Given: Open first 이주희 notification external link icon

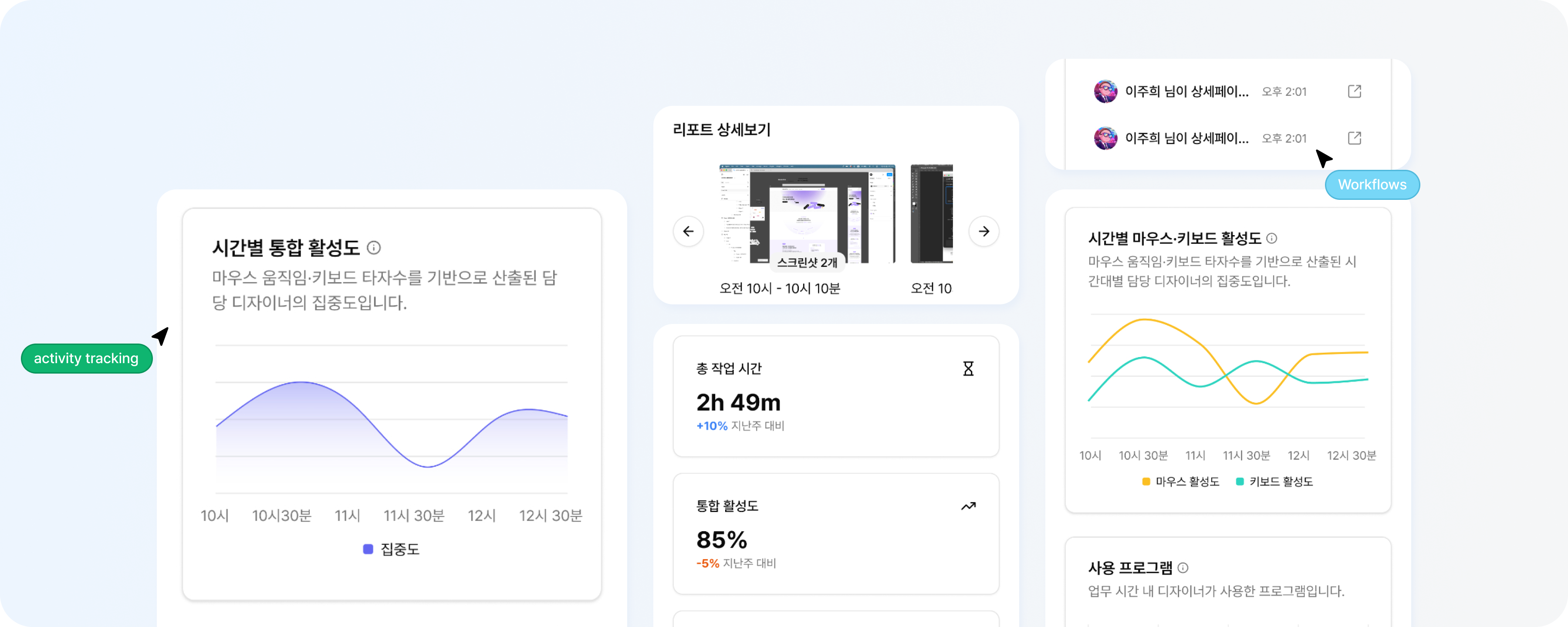Looking at the screenshot, I should pyautogui.click(x=1354, y=91).
